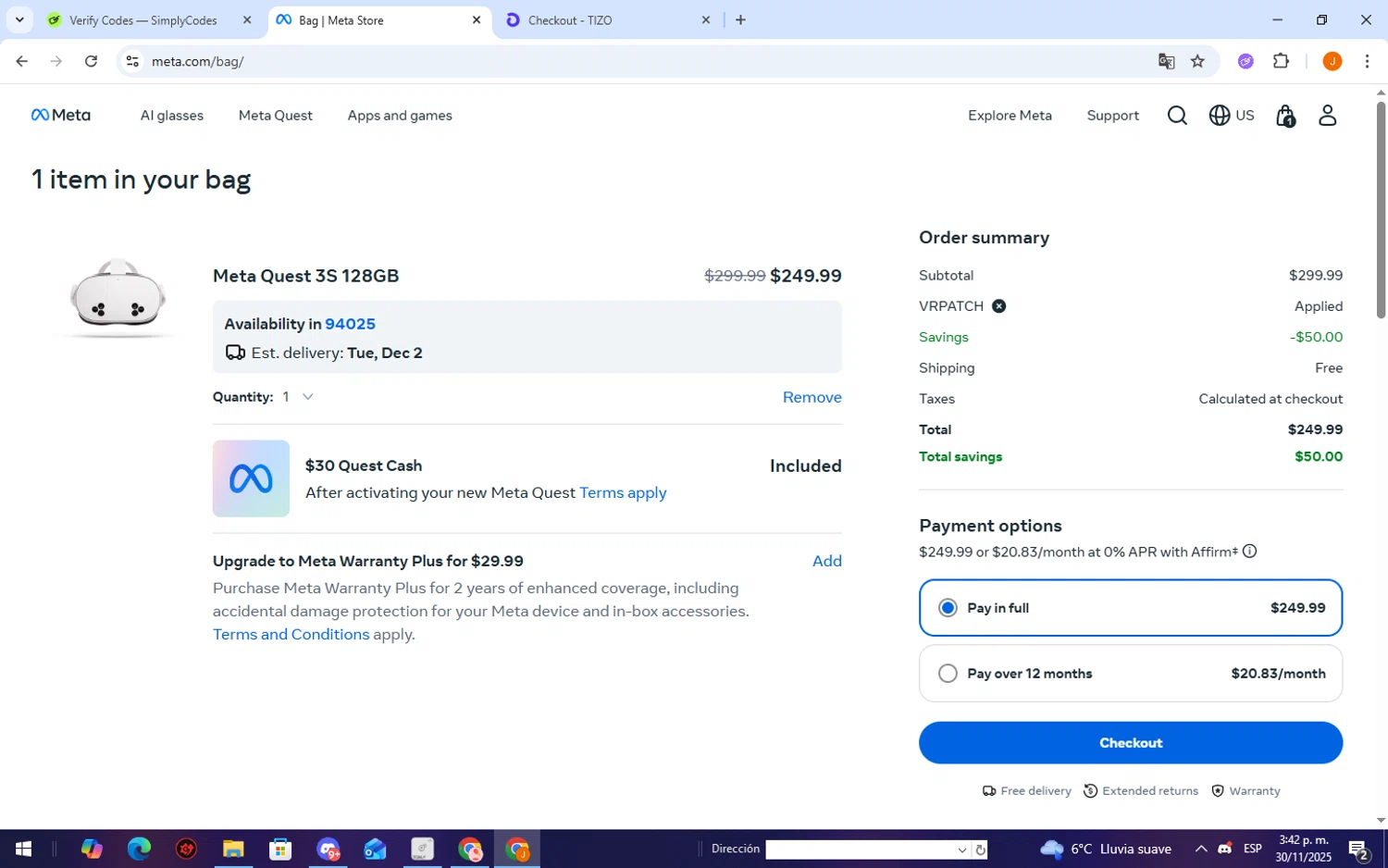
Task: Open the notification center icon
Action: (x=1358, y=849)
